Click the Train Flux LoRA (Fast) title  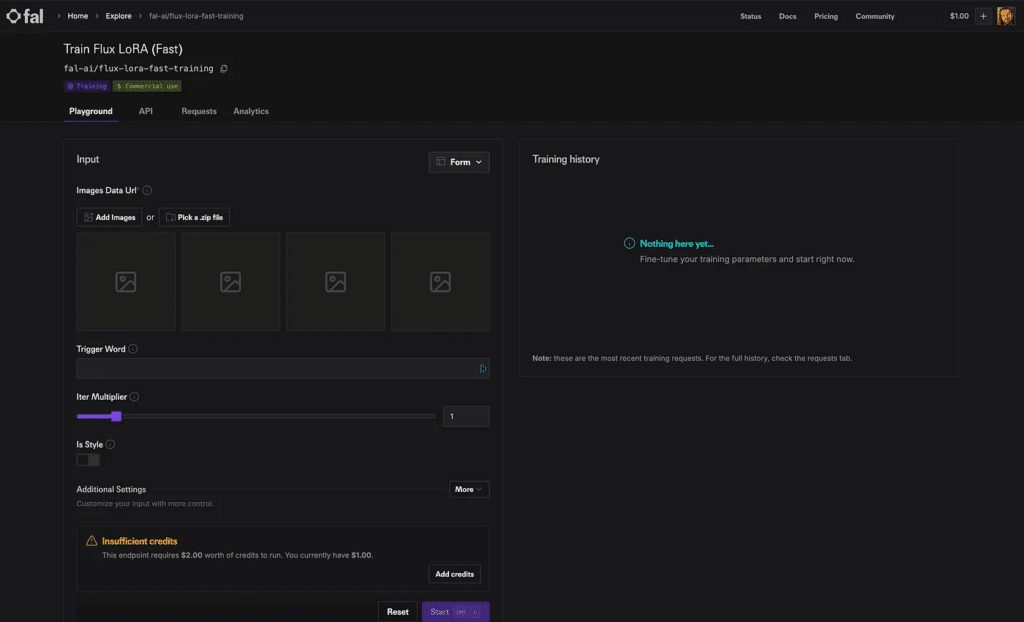click(x=123, y=49)
